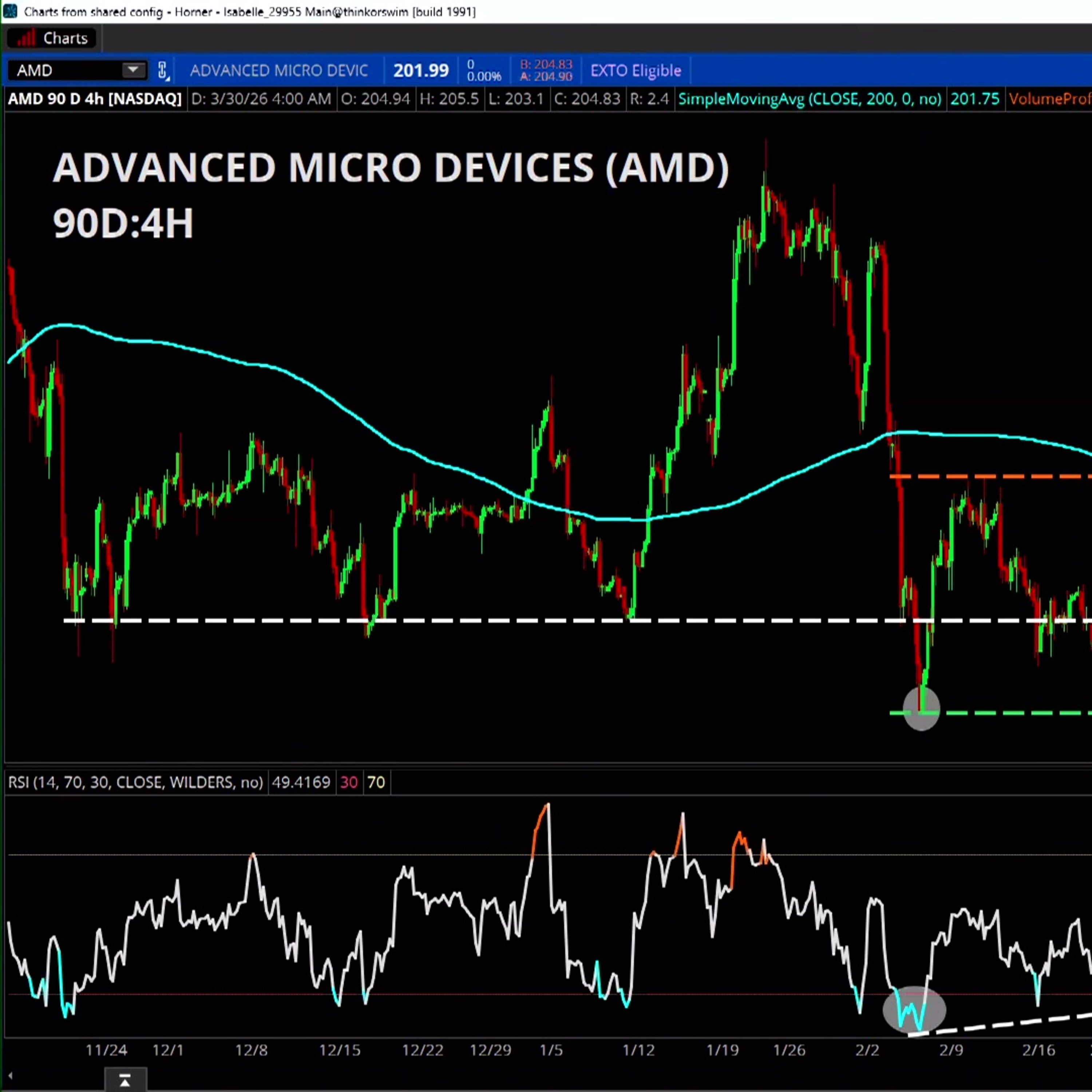The width and height of the screenshot is (1092, 1092).
Task: Click the RSI oversold level 30
Action: [349, 782]
